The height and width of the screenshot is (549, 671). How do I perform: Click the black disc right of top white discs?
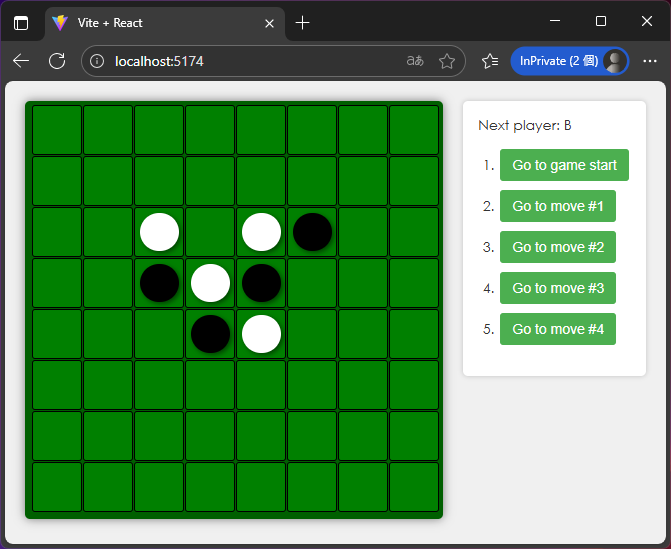[x=313, y=232]
